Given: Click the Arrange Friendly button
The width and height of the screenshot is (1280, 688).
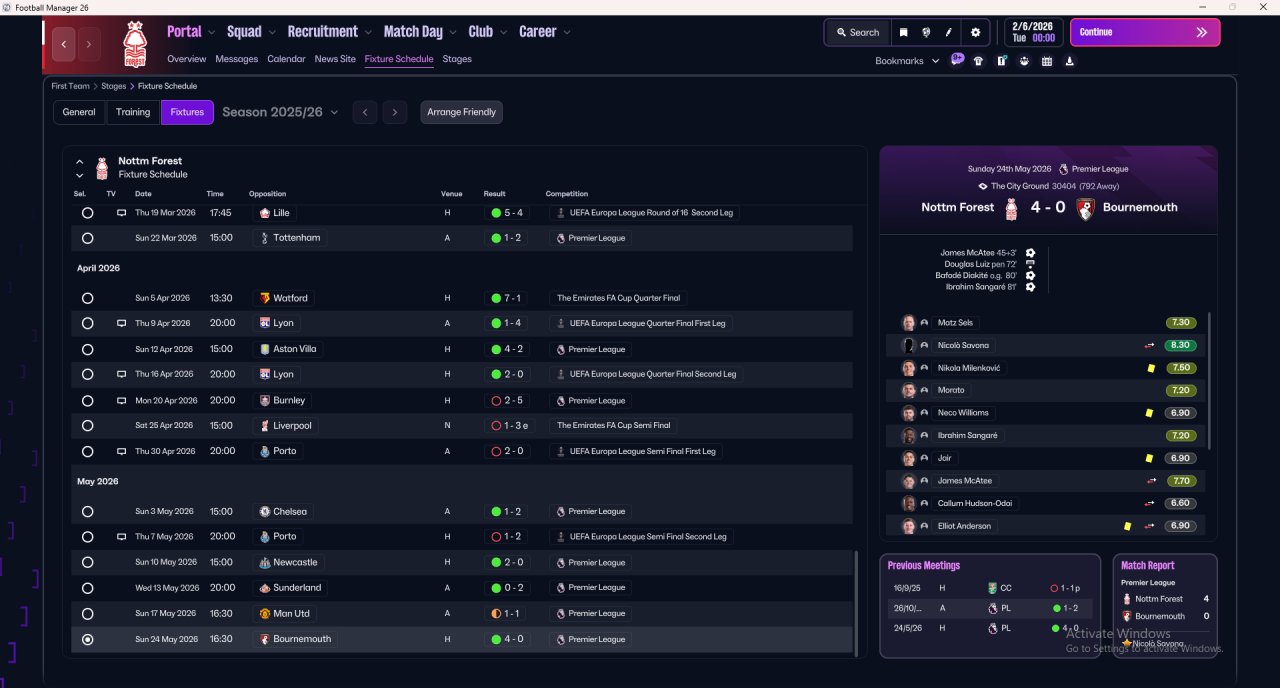Looking at the screenshot, I should (461, 112).
